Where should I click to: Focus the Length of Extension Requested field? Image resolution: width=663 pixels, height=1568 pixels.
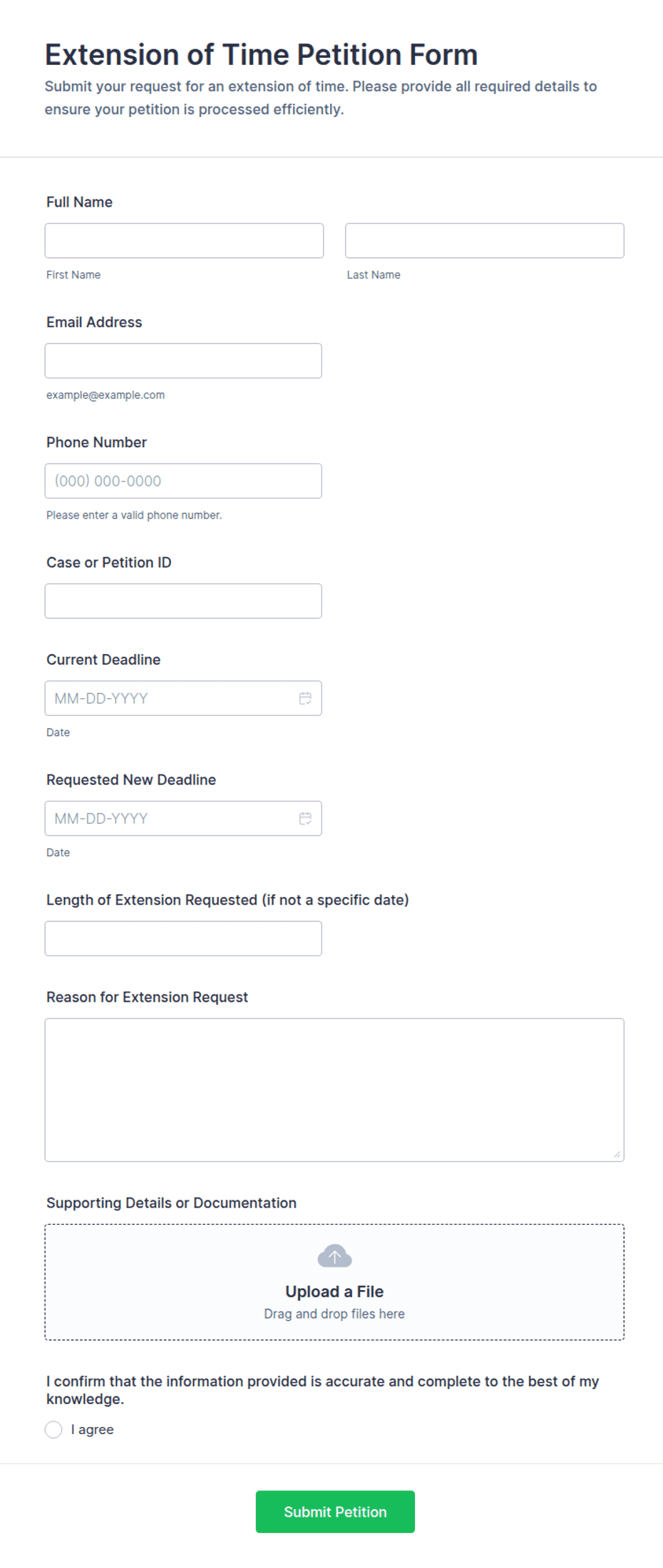tap(183, 938)
